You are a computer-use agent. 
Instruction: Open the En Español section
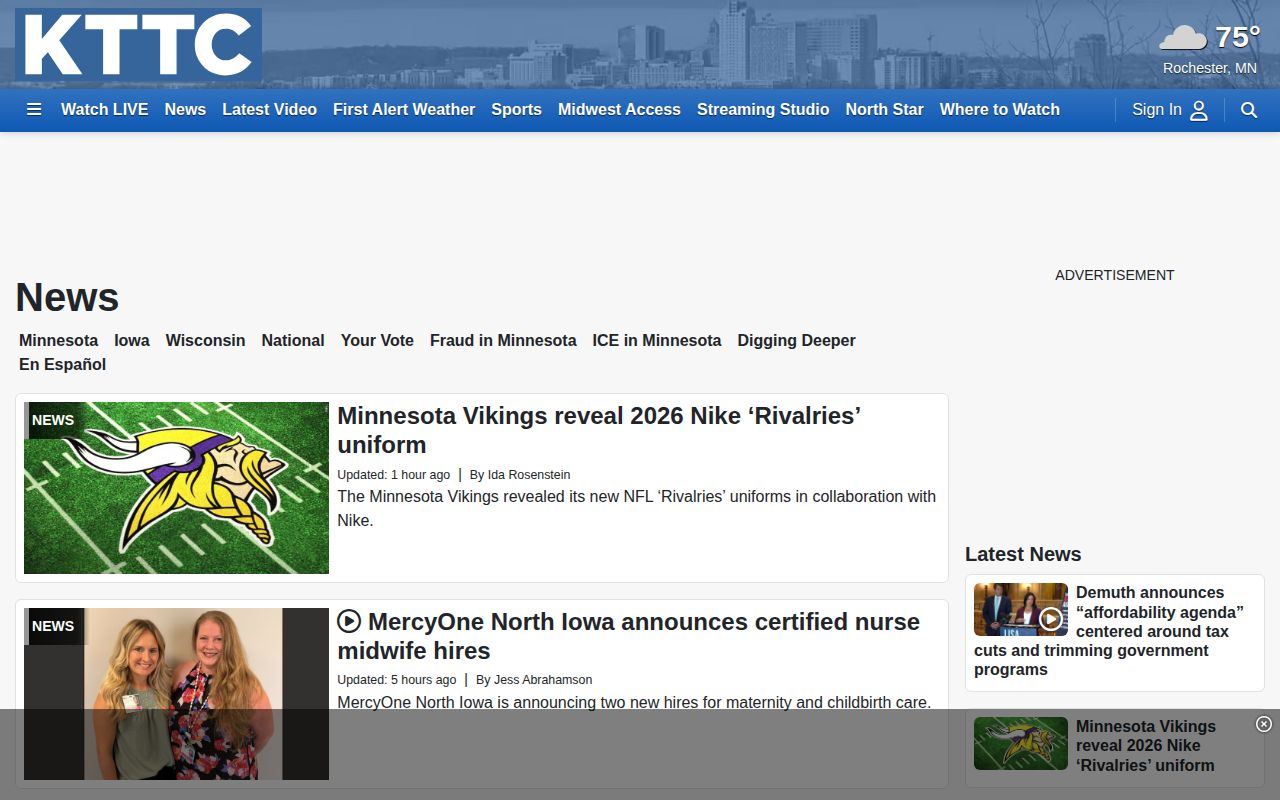[62, 364]
